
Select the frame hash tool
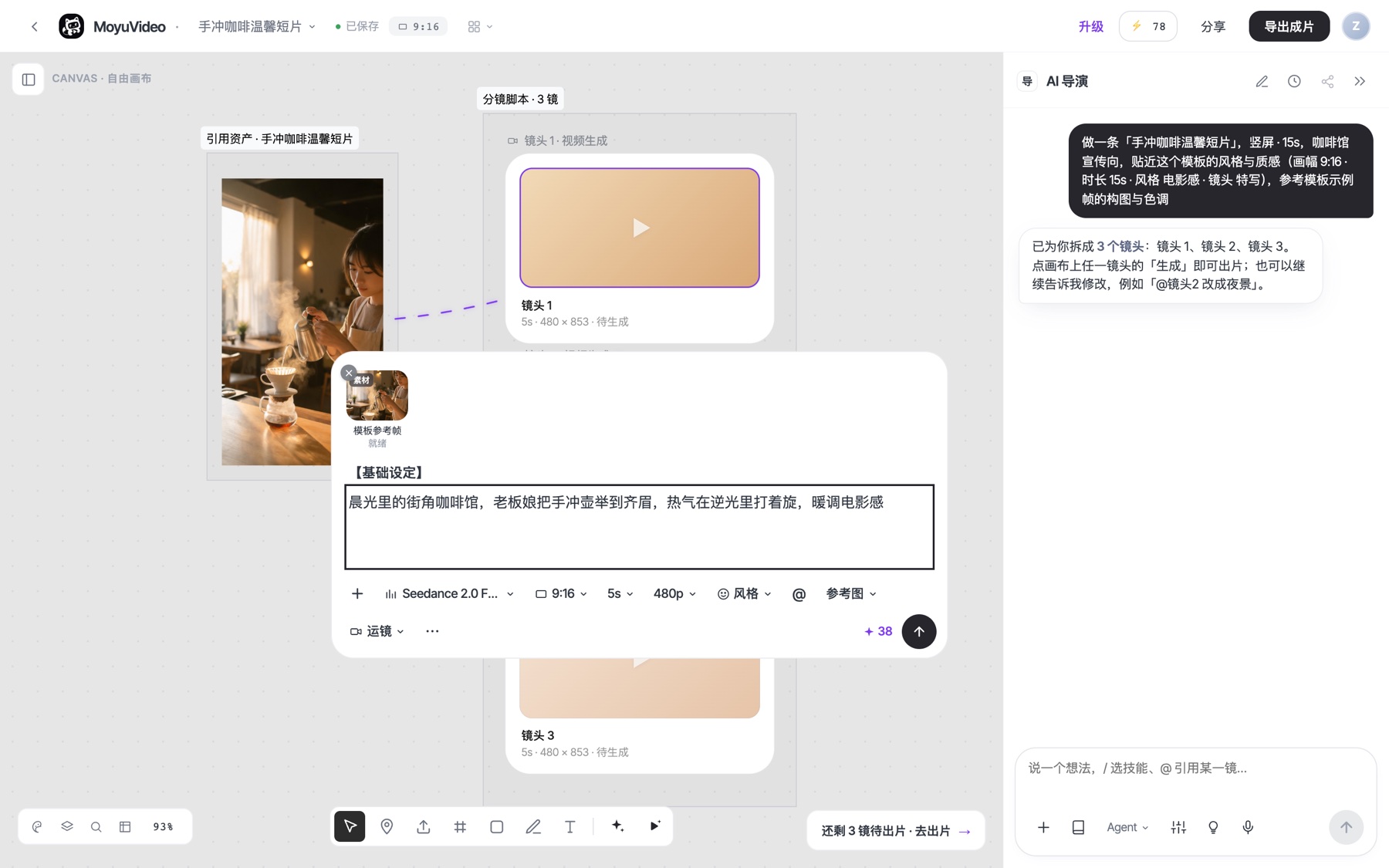pyautogui.click(x=460, y=826)
